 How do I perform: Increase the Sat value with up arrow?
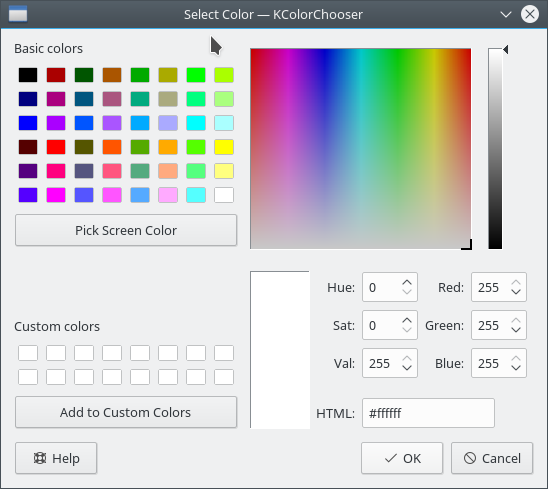coord(407,321)
